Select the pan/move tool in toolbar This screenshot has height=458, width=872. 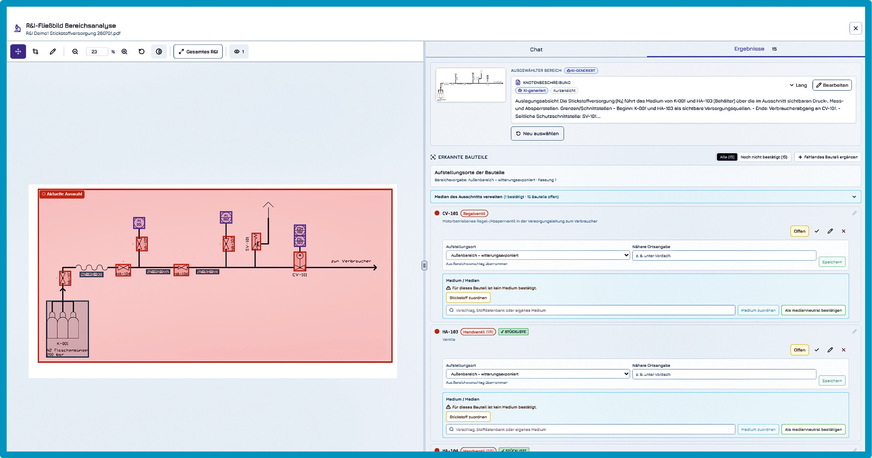pos(18,52)
